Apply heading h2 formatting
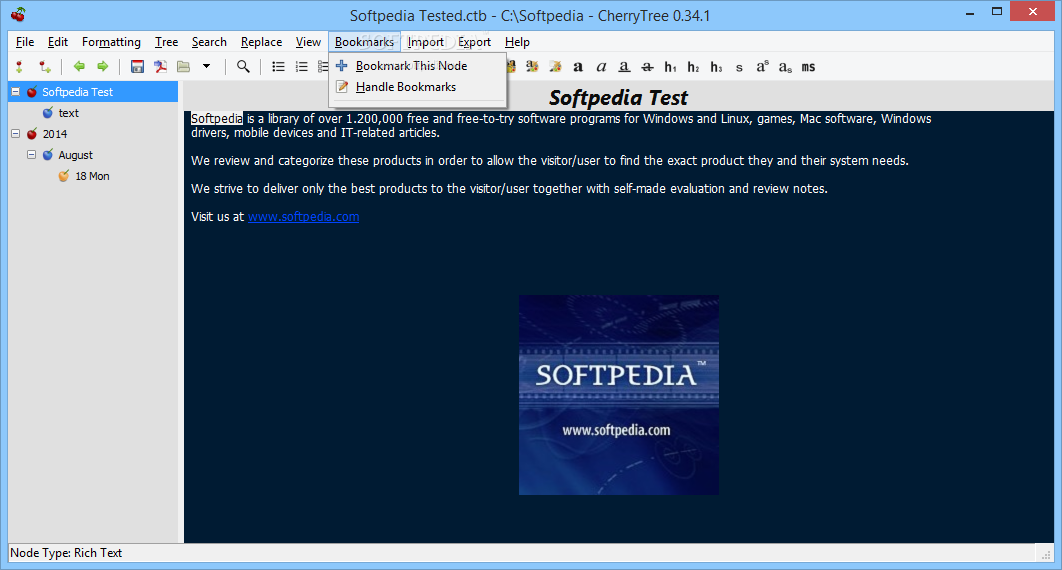 [x=694, y=67]
